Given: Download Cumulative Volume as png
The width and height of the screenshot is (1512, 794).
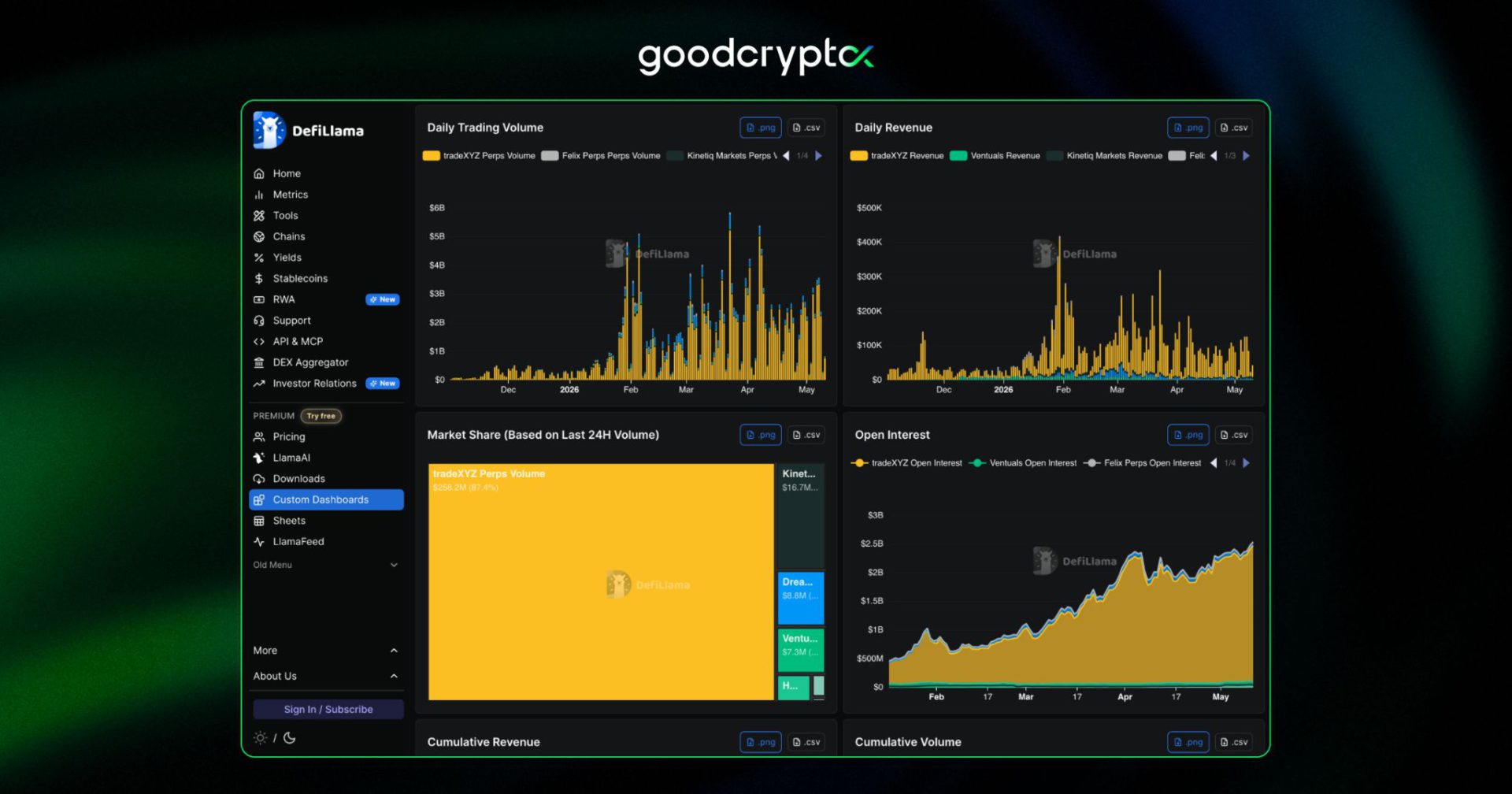Looking at the screenshot, I should click(1188, 742).
